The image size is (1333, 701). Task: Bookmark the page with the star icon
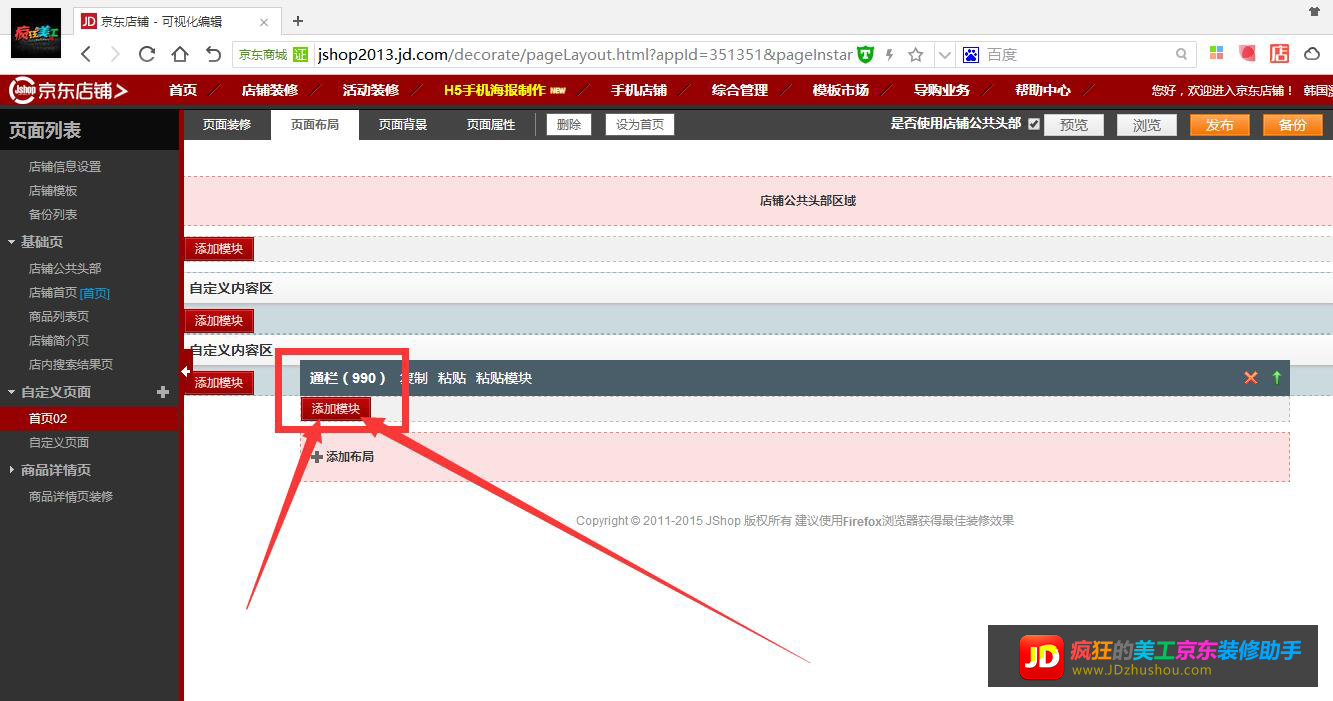point(915,55)
